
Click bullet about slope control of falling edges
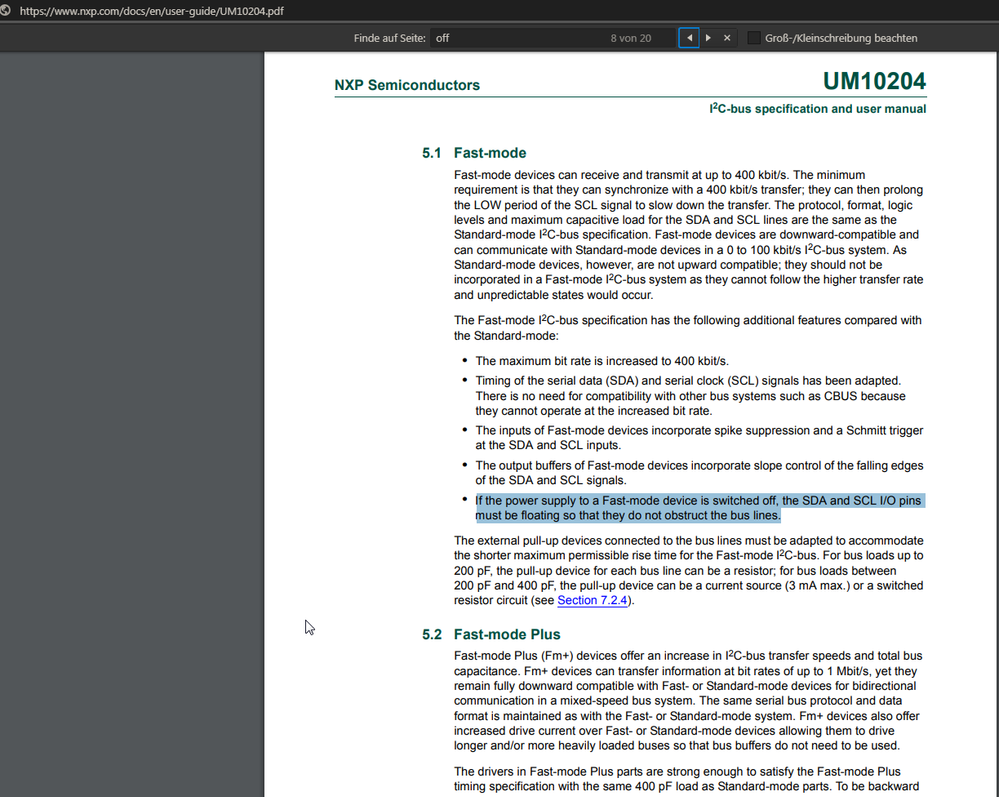[x=699, y=473]
